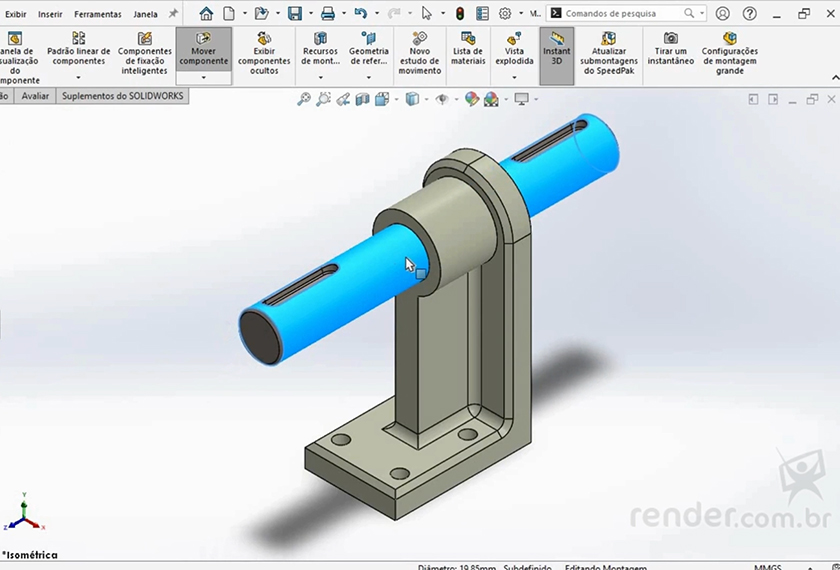Click the Comandos de pesquisa search field

pos(623,14)
